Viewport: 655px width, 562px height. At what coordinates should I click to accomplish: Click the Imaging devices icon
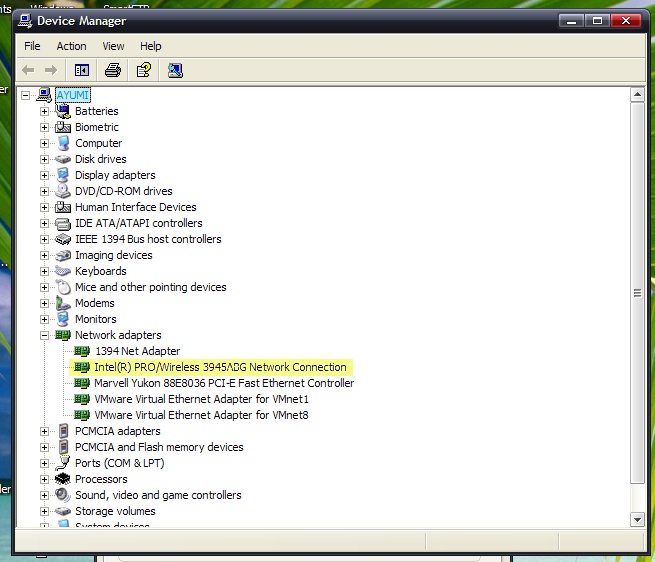click(x=63, y=255)
